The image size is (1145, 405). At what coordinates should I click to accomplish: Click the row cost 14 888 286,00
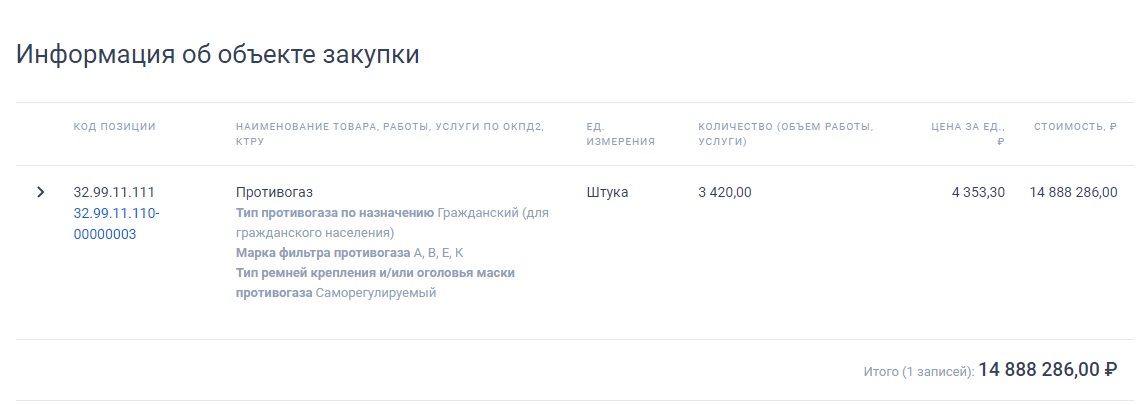[1073, 193]
